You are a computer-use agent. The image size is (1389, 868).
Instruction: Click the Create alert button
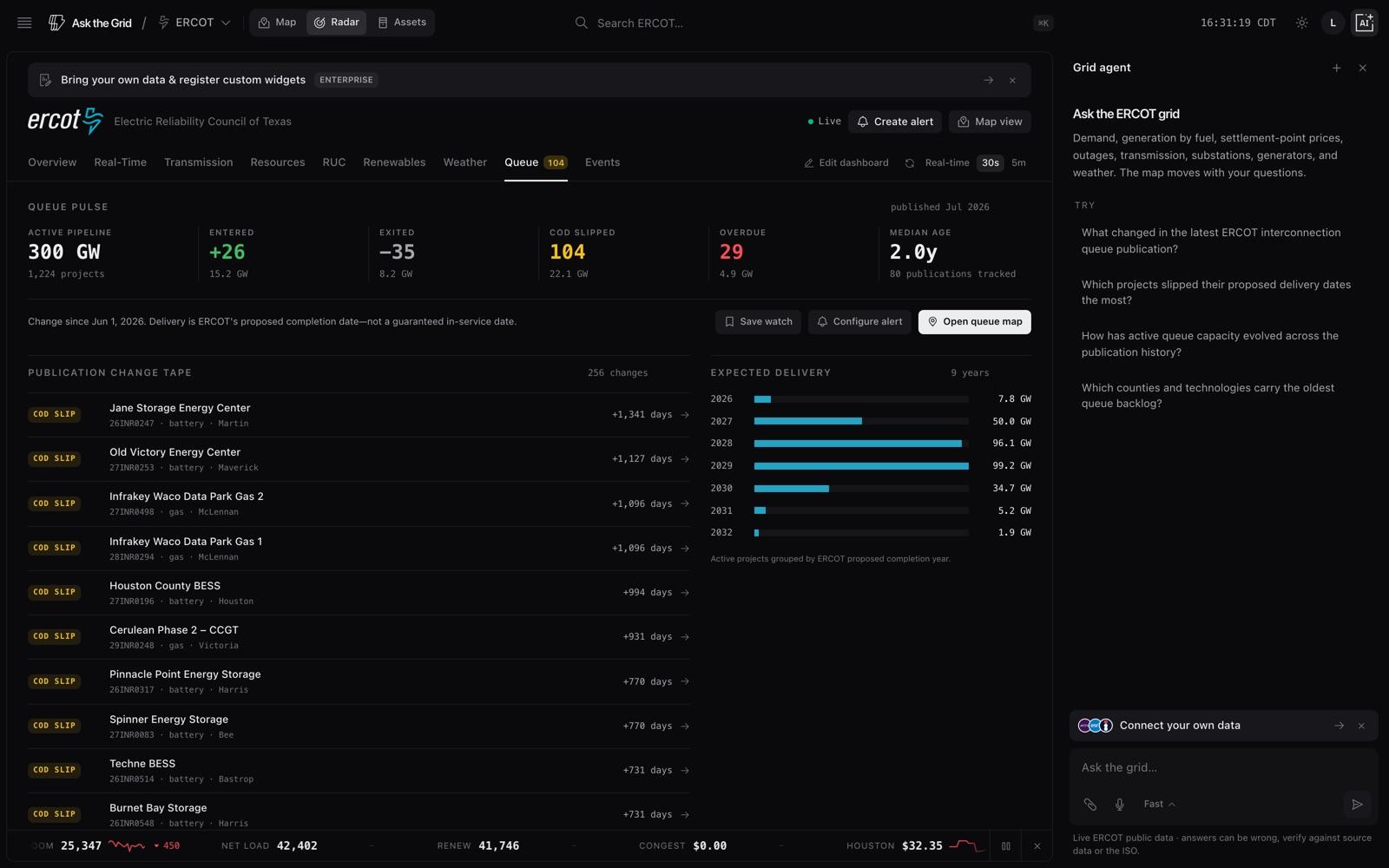[895, 122]
